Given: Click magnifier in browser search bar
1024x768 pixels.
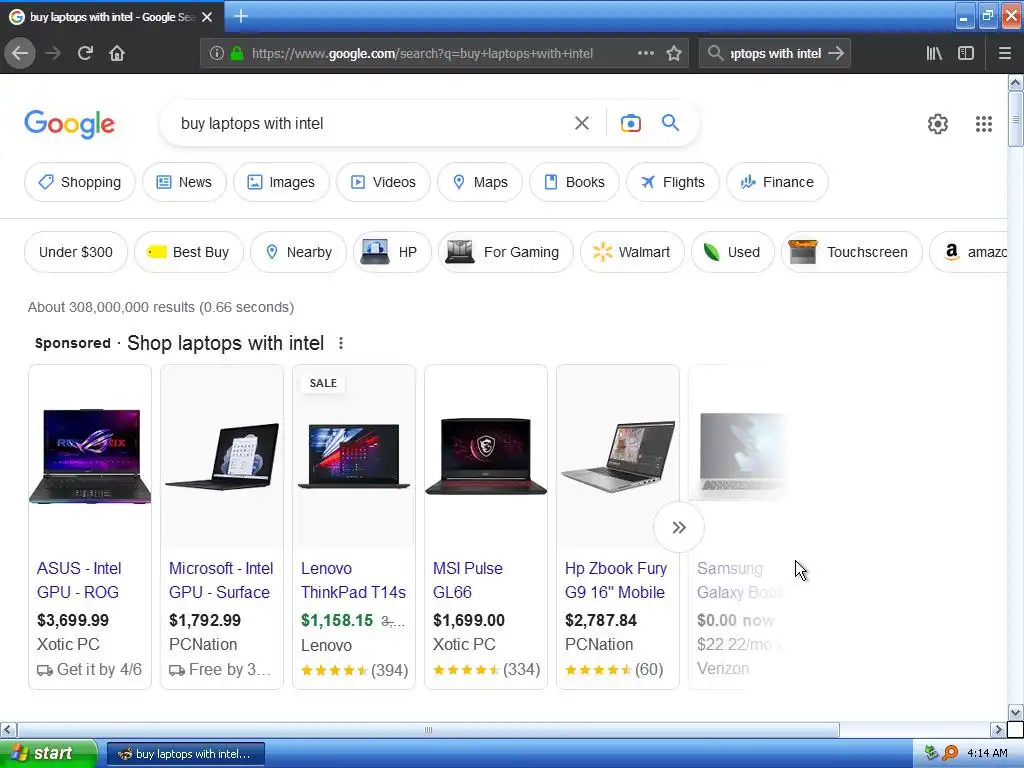Looking at the screenshot, I should [715, 53].
